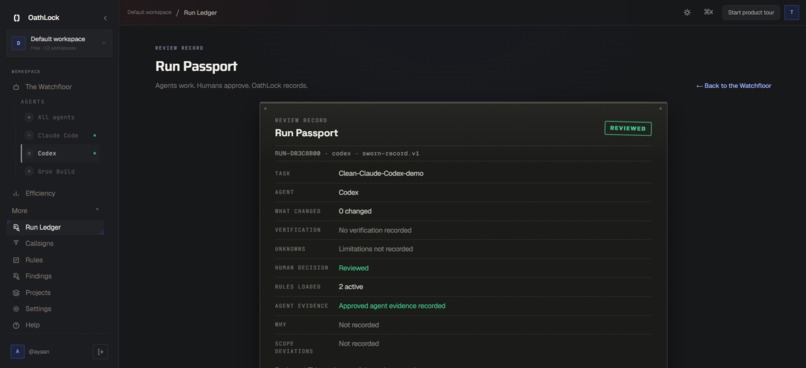Click the tagline 'Agents work. Humans approve.'

click(202, 85)
